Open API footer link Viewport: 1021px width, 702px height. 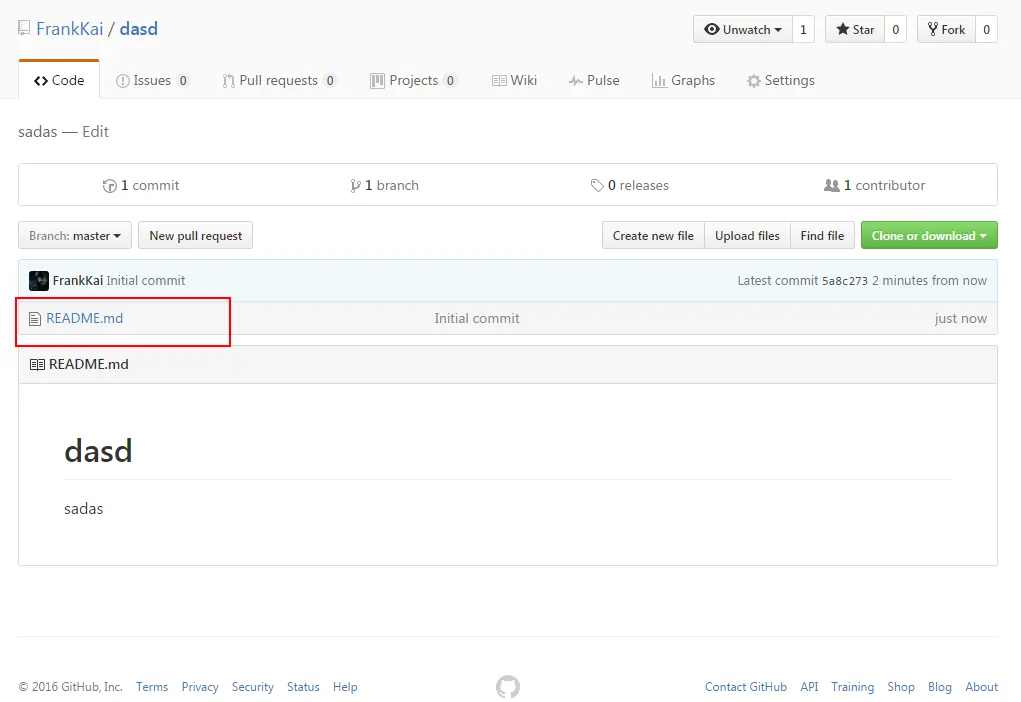coord(809,686)
